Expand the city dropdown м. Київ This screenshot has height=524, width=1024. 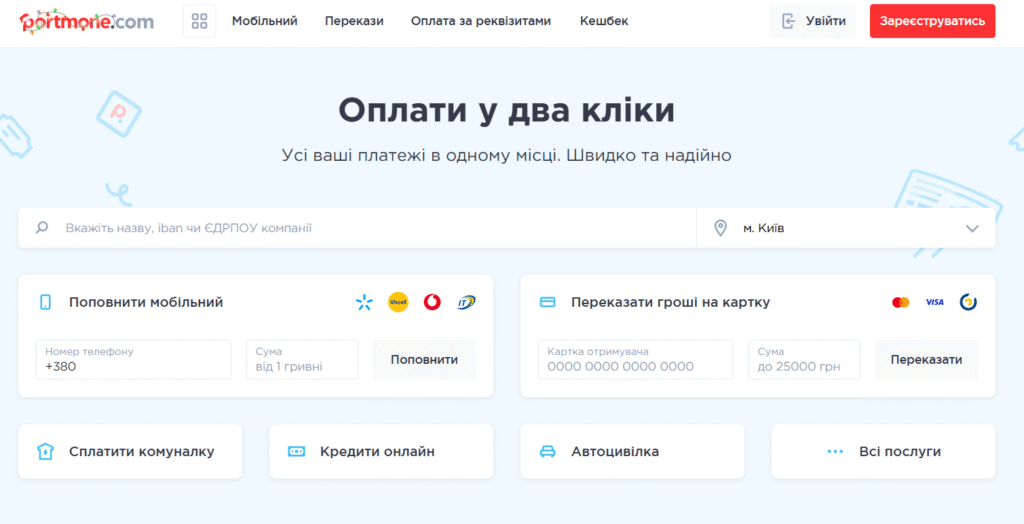coord(846,228)
